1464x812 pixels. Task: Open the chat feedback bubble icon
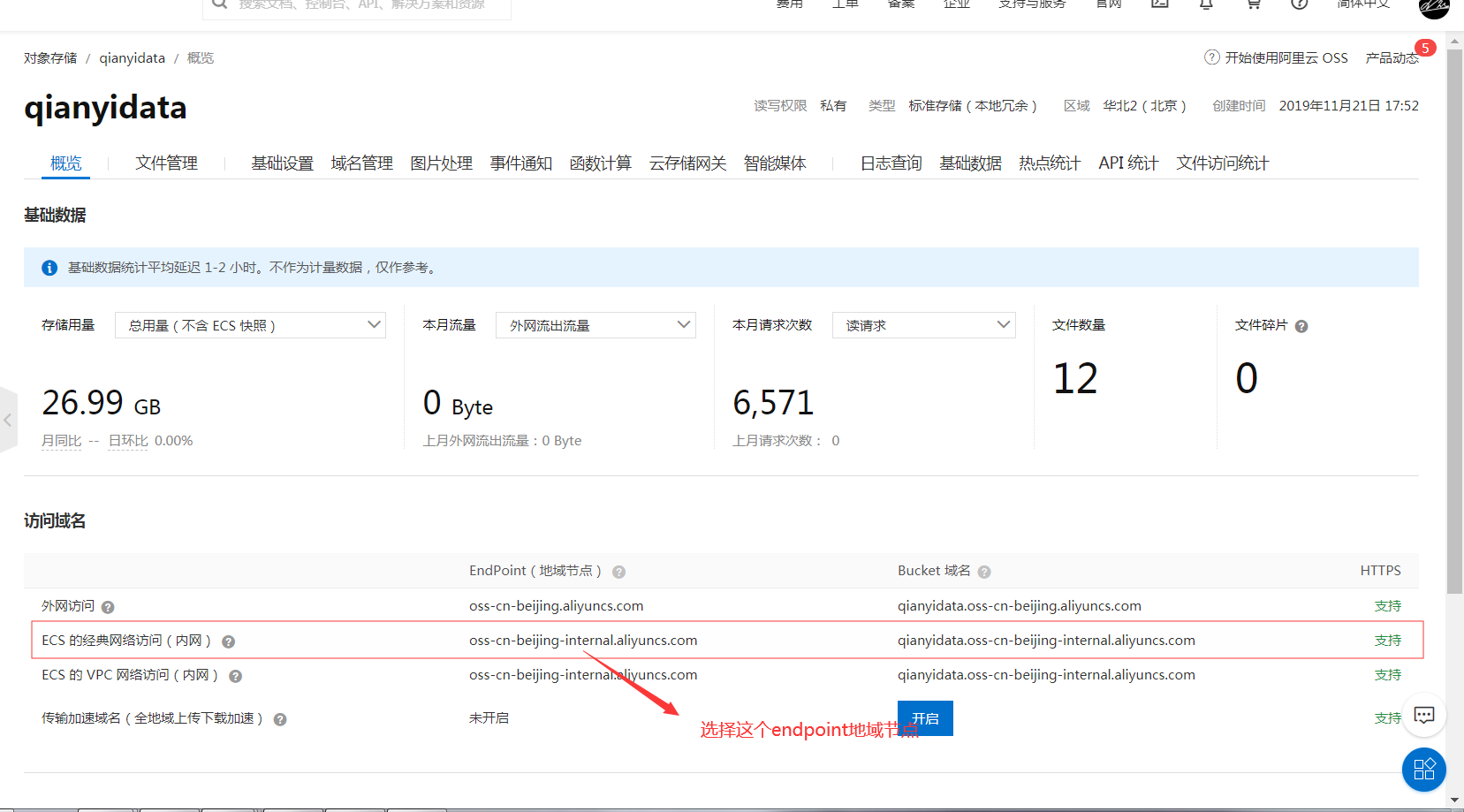point(1424,715)
